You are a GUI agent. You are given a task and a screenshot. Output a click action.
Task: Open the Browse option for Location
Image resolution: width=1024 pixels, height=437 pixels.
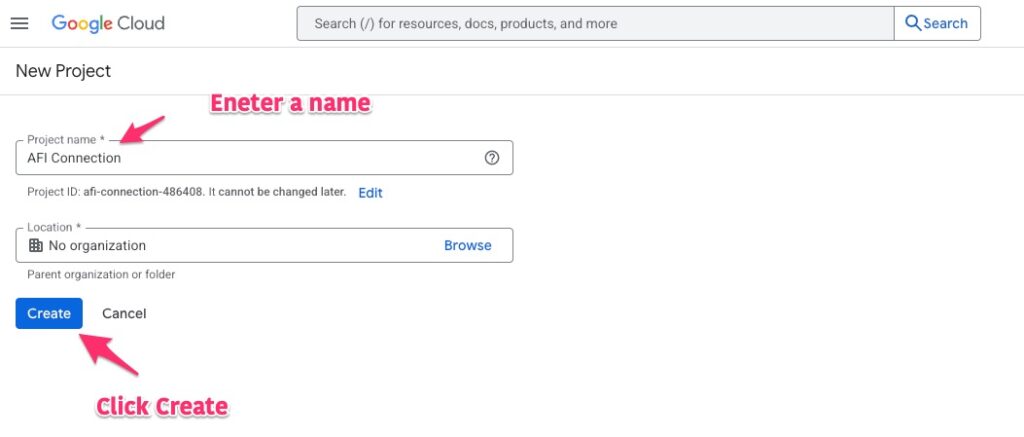click(467, 245)
